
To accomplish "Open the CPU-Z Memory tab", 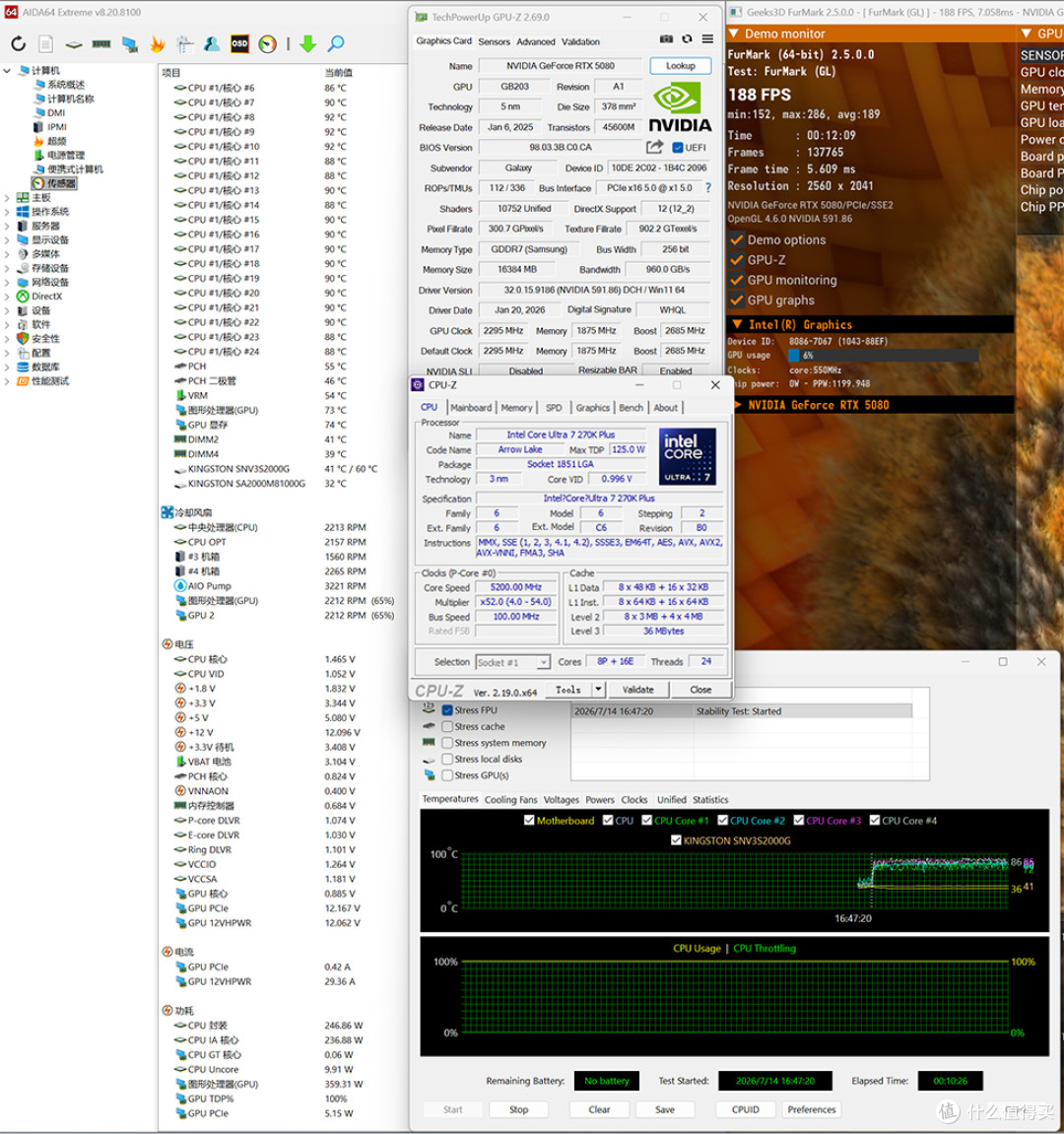I will (516, 408).
